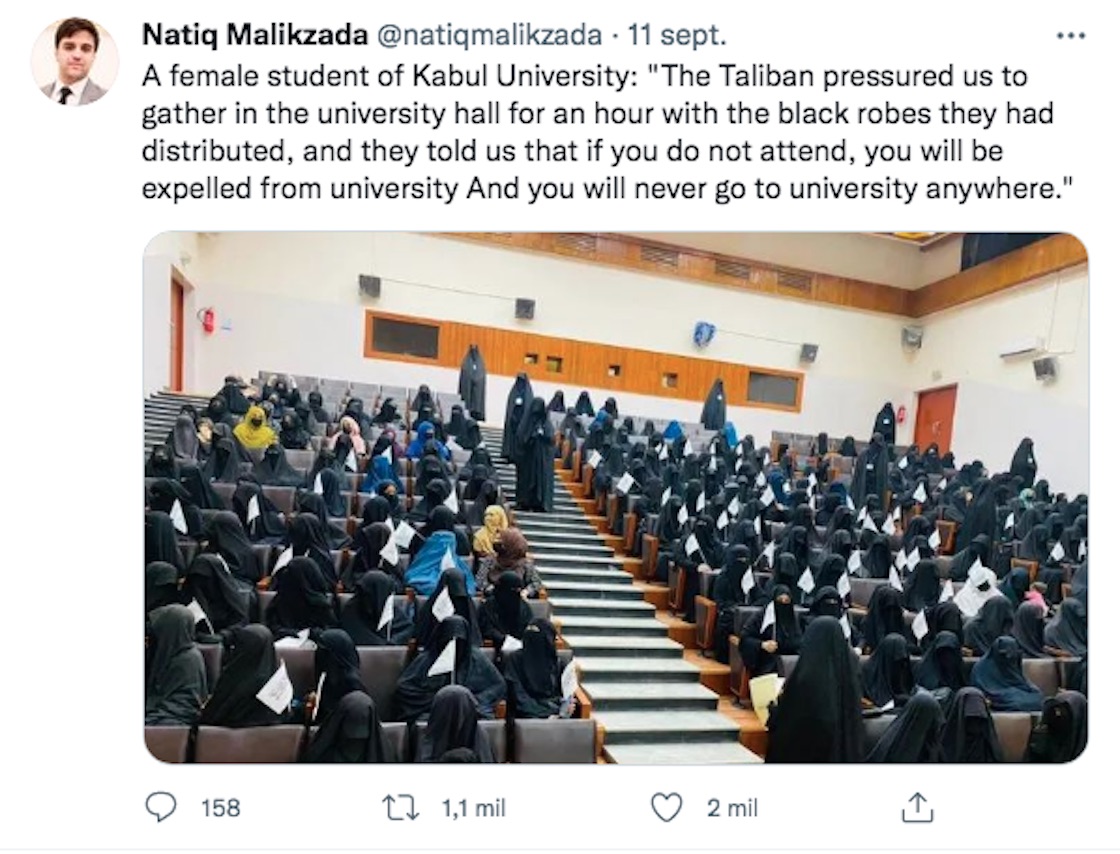This screenshot has width=1120, height=854.
Task: Open the share tweet icon
Action: (917, 807)
